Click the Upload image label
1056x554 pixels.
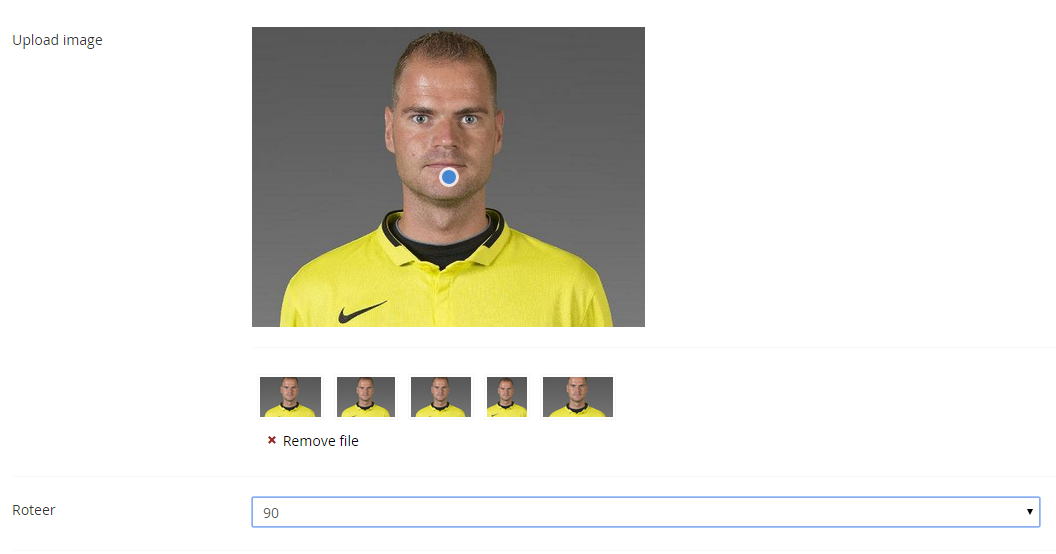click(x=57, y=40)
